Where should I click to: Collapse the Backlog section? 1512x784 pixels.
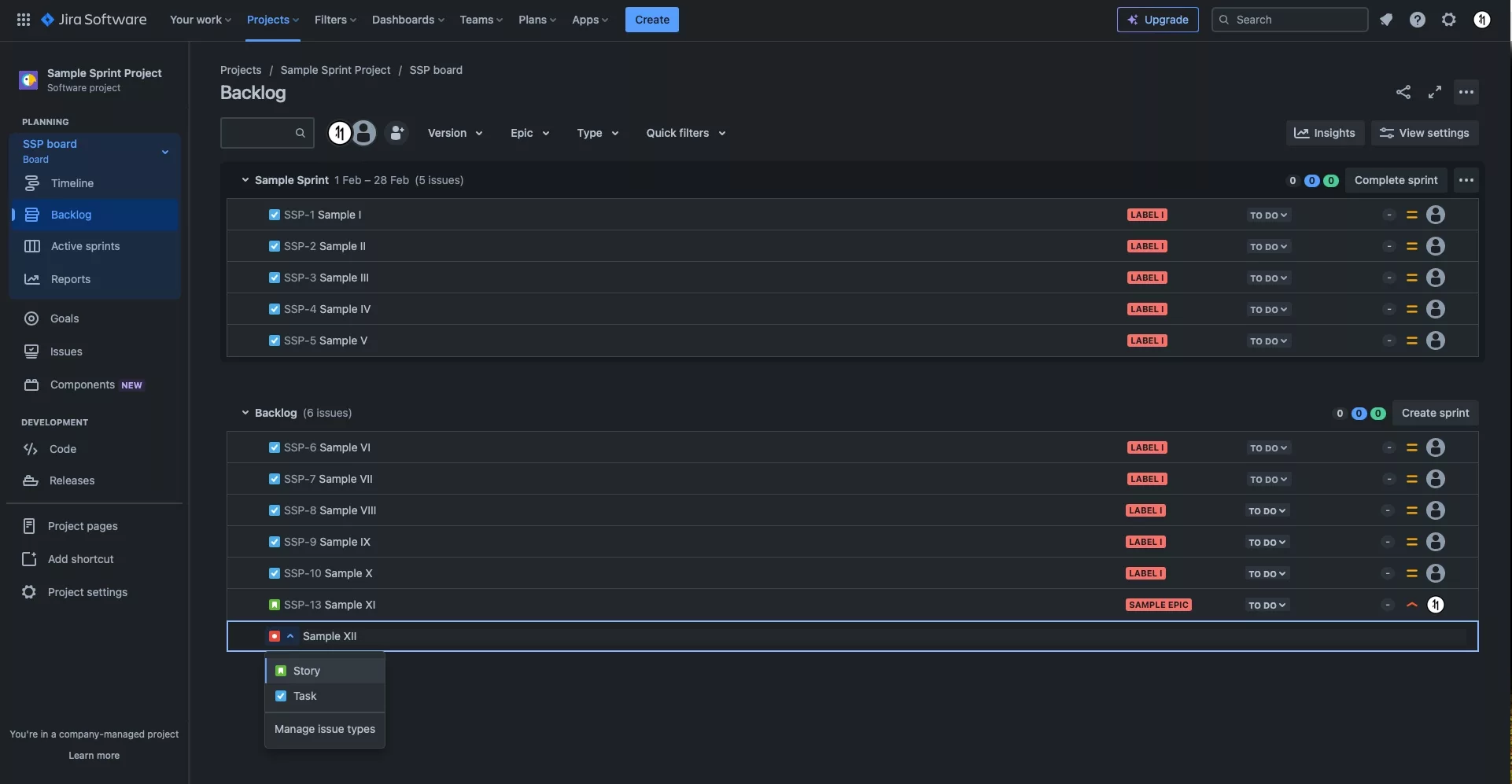coord(245,413)
